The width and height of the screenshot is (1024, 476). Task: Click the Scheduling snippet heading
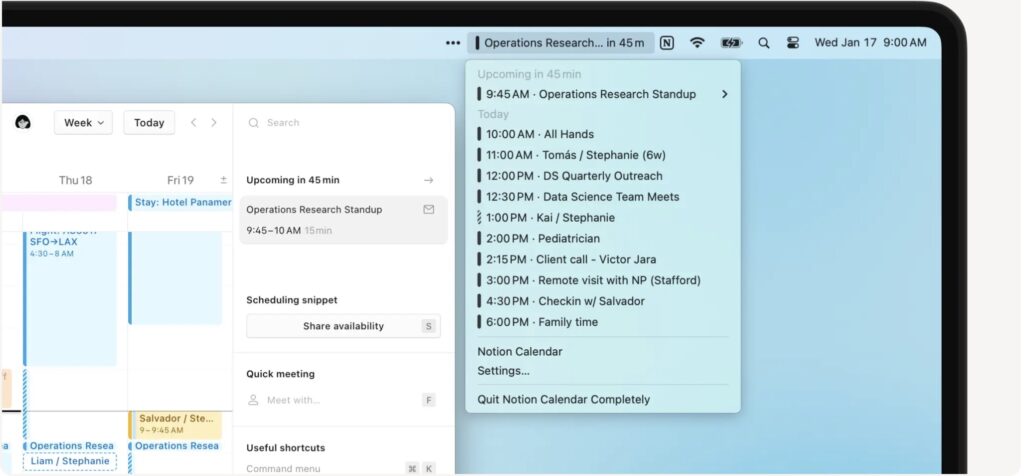[292, 300]
